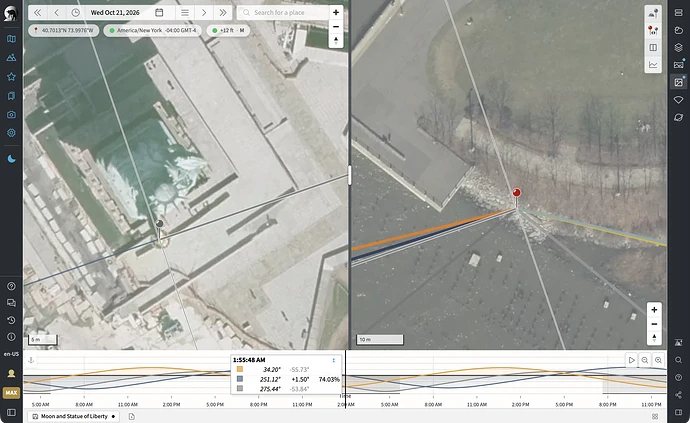Toggle night mode moon icon
690x423 pixels.
pyautogui.click(x=11, y=159)
